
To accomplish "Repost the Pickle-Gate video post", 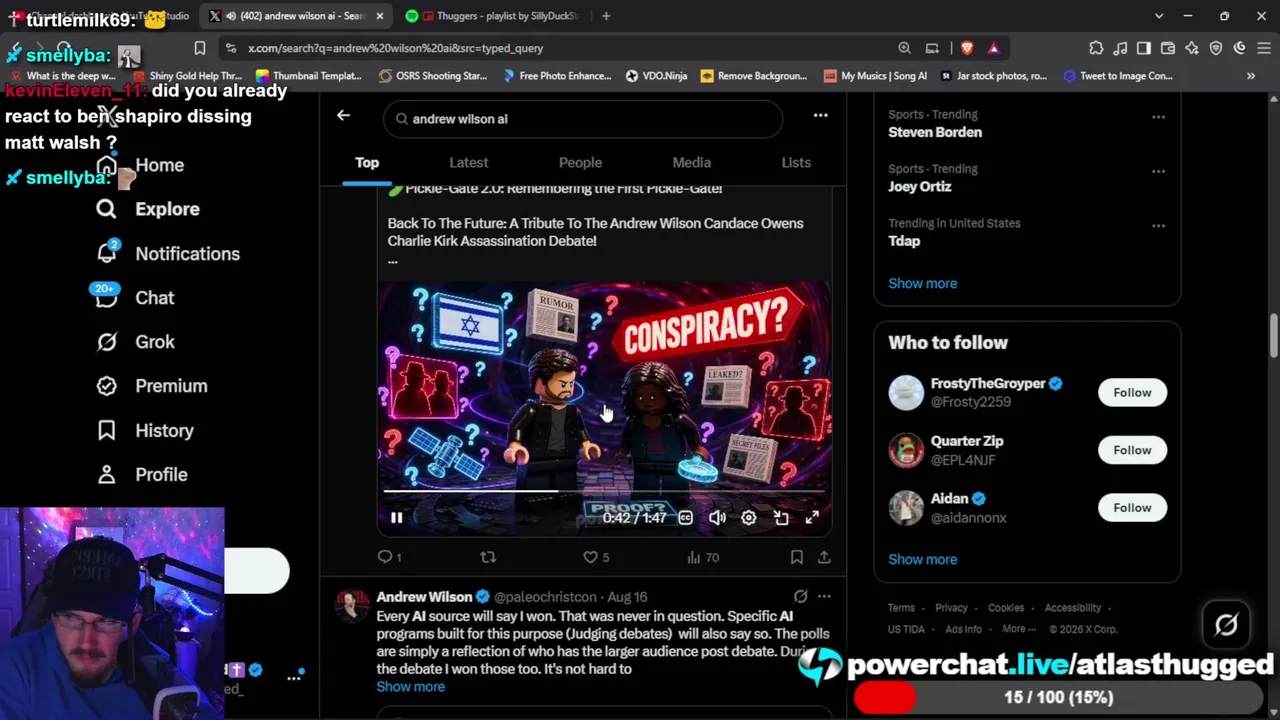I will [488, 557].
